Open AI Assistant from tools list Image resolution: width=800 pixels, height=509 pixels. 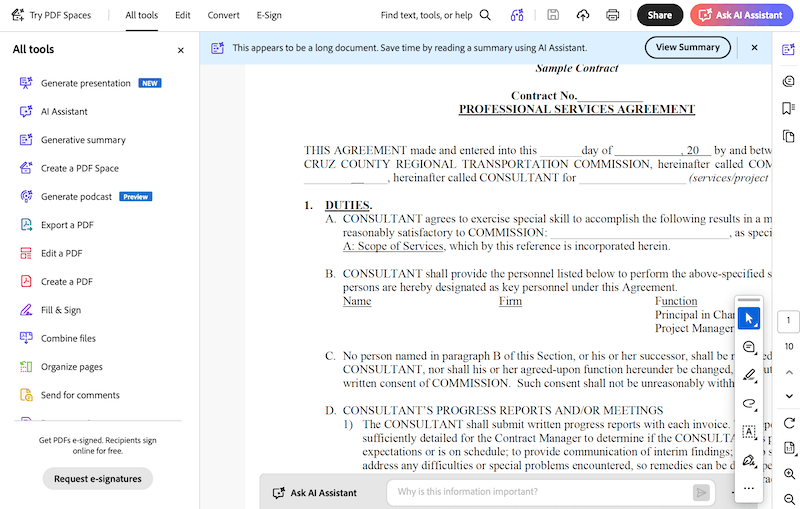(54, 111)
